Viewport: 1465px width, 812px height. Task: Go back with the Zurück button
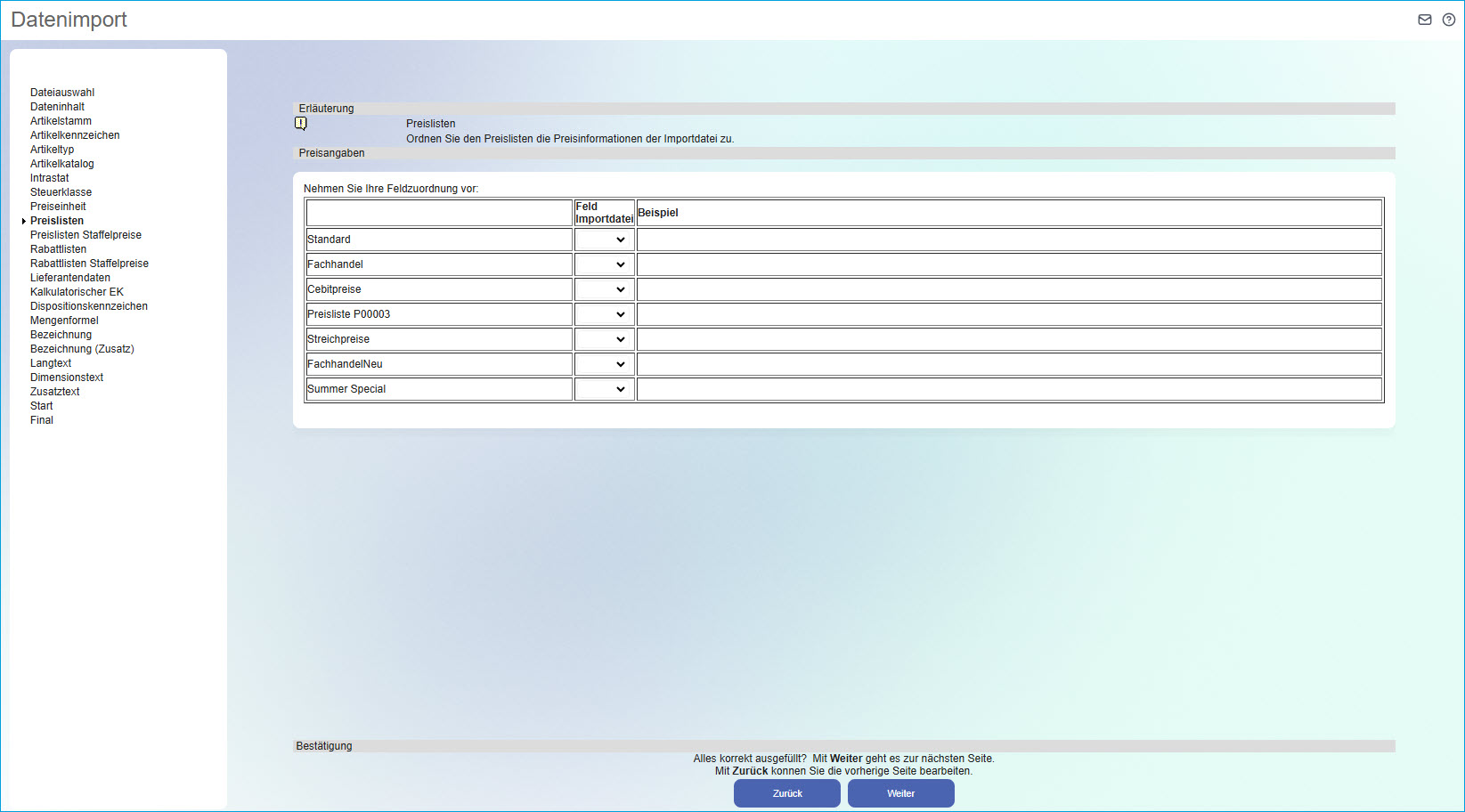coord(787,793)
